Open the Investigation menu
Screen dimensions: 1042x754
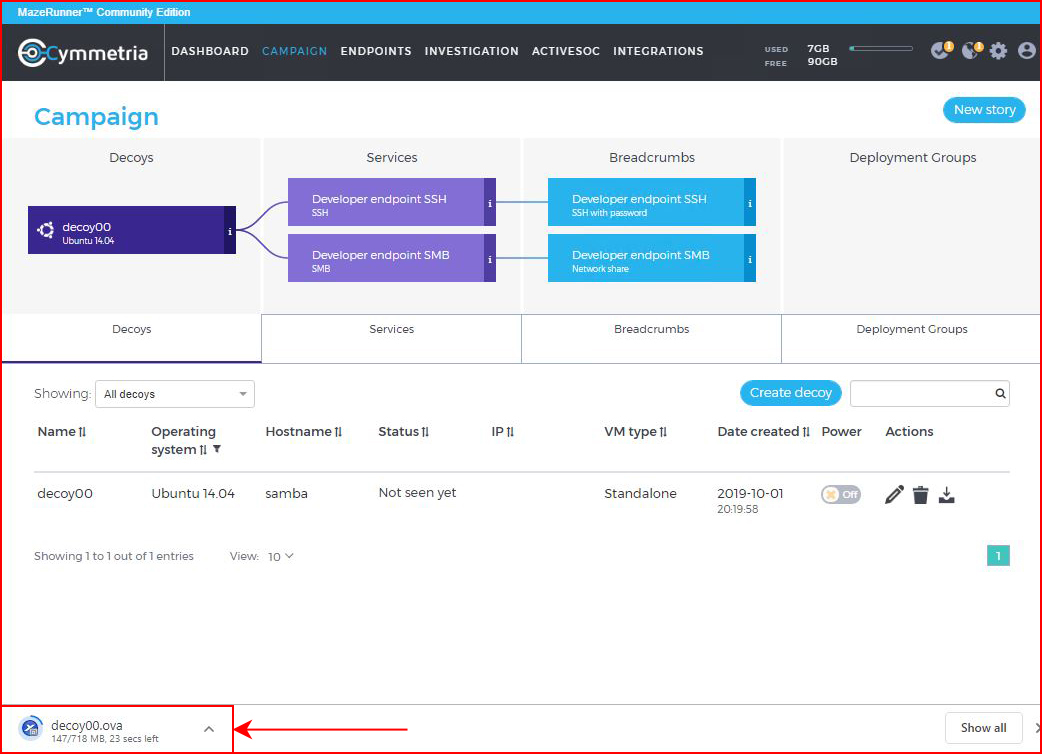(472, 51)
